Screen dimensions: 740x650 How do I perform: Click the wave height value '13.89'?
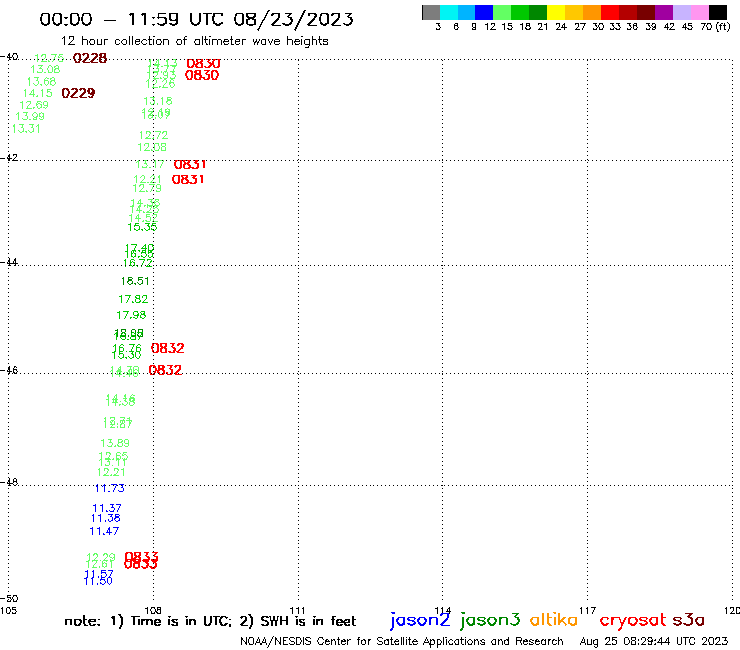tap(115, 443)
